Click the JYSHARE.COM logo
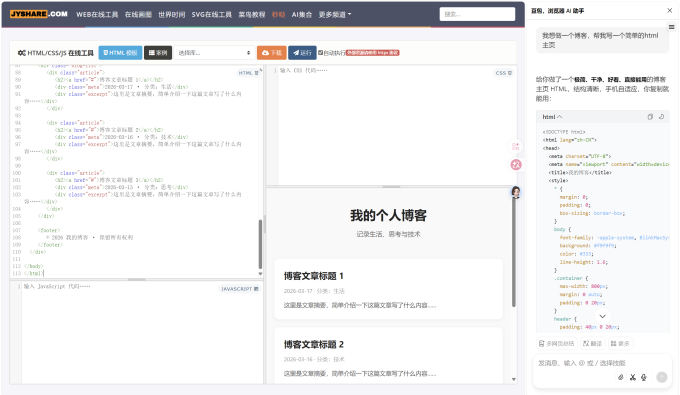Viewport: 680px width, 395px height. pyautogui.click(x=39, y=14)
